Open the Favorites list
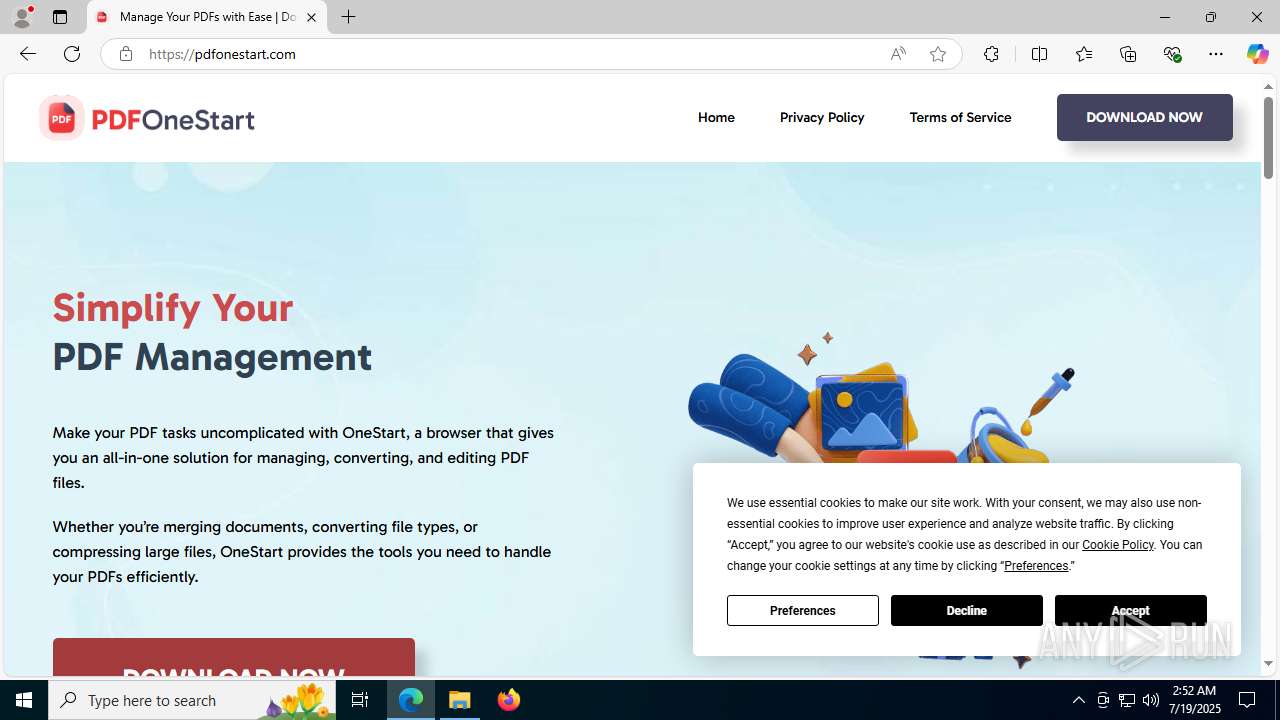This screenshot has width=1280, height=720. pyautogui.click(x=1084, y=54)
